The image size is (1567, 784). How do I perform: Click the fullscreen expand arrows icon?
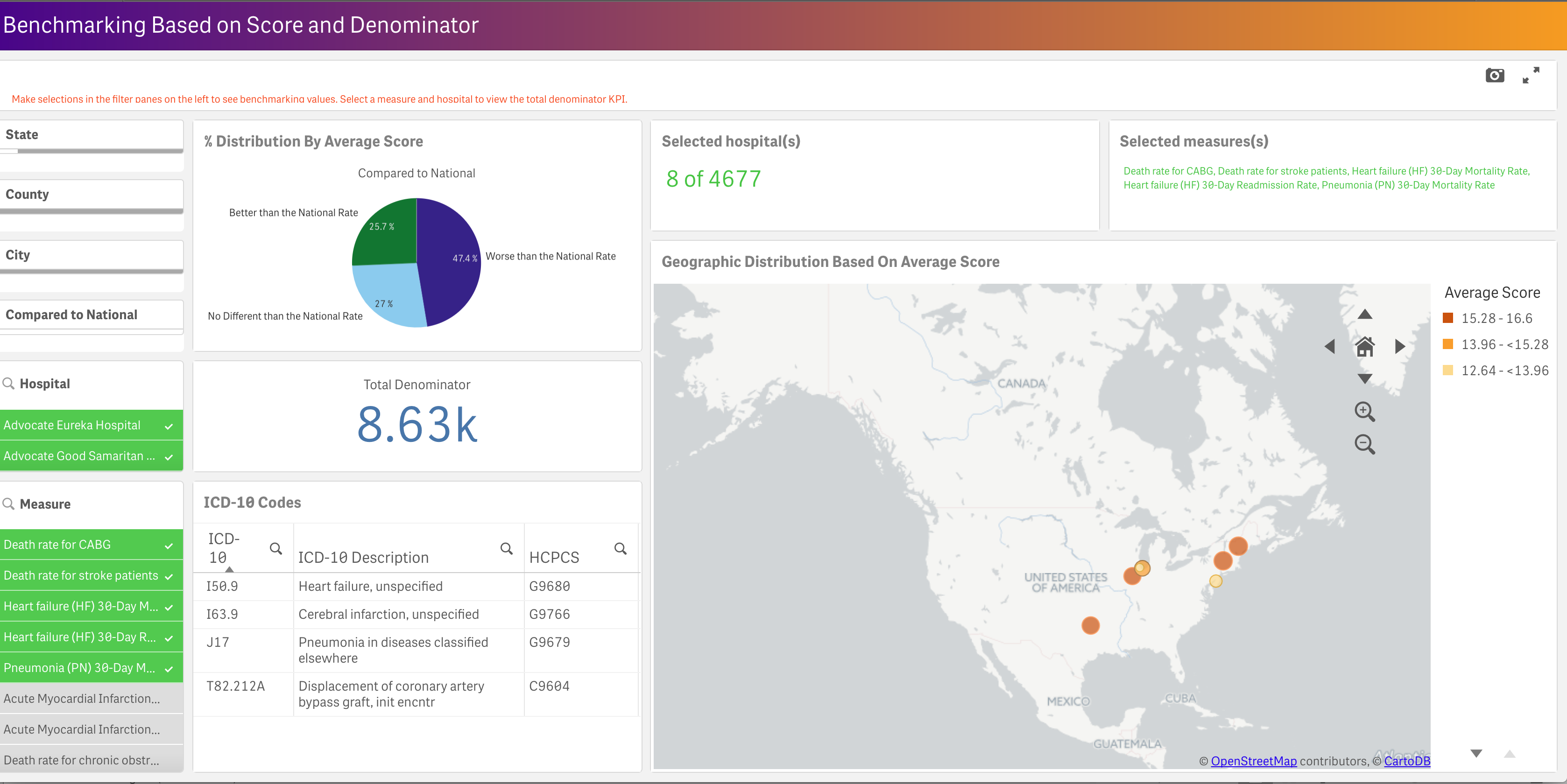click(x=1531, y=75)
